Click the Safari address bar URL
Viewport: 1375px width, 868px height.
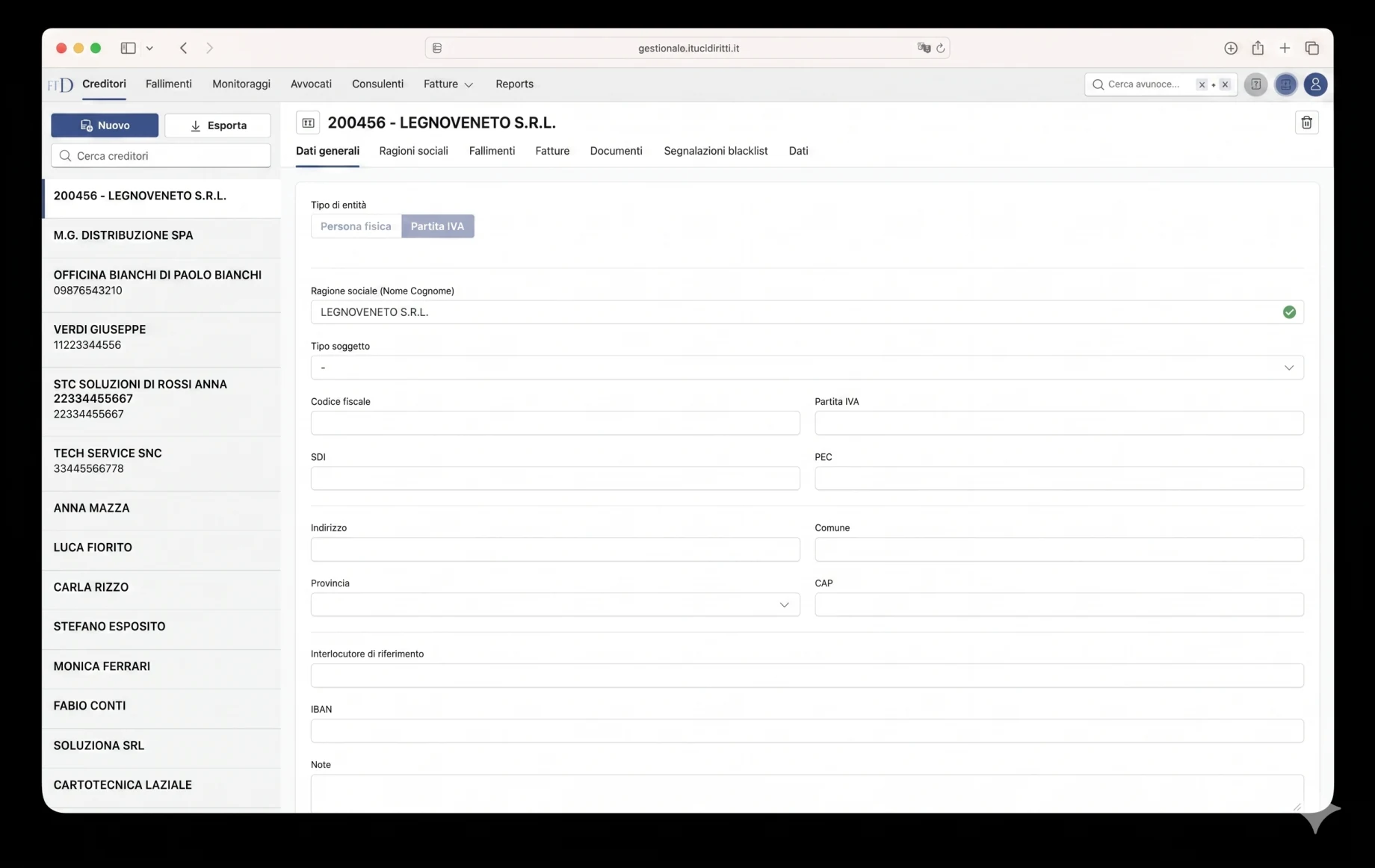[688, 48]
